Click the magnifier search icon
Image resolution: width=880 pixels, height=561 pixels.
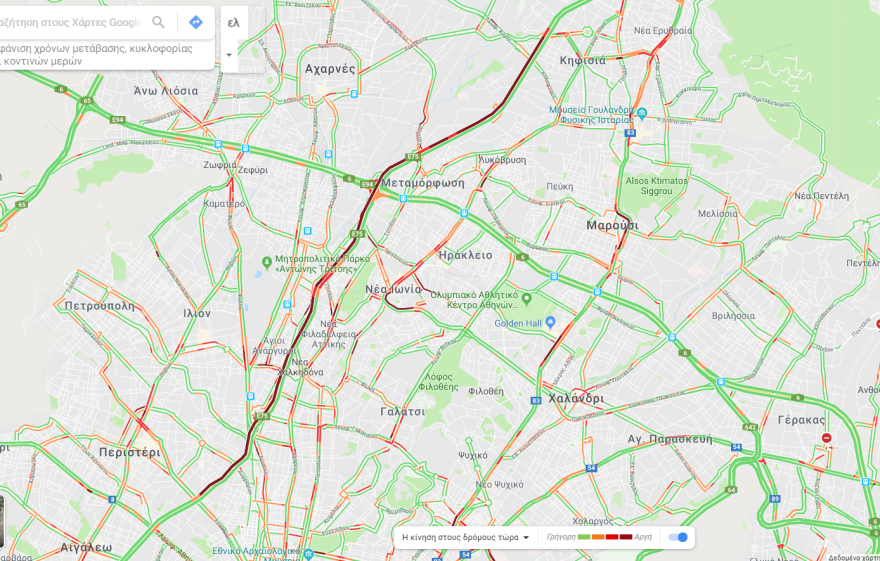158,22
